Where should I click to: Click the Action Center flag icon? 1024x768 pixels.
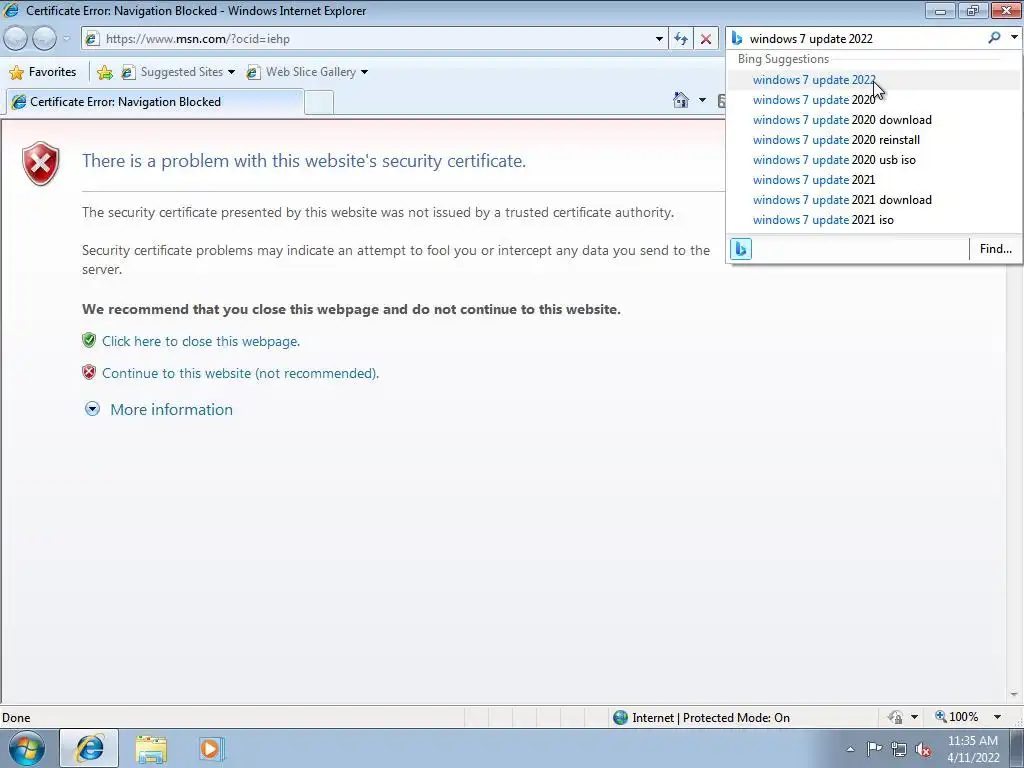point(874,749)
